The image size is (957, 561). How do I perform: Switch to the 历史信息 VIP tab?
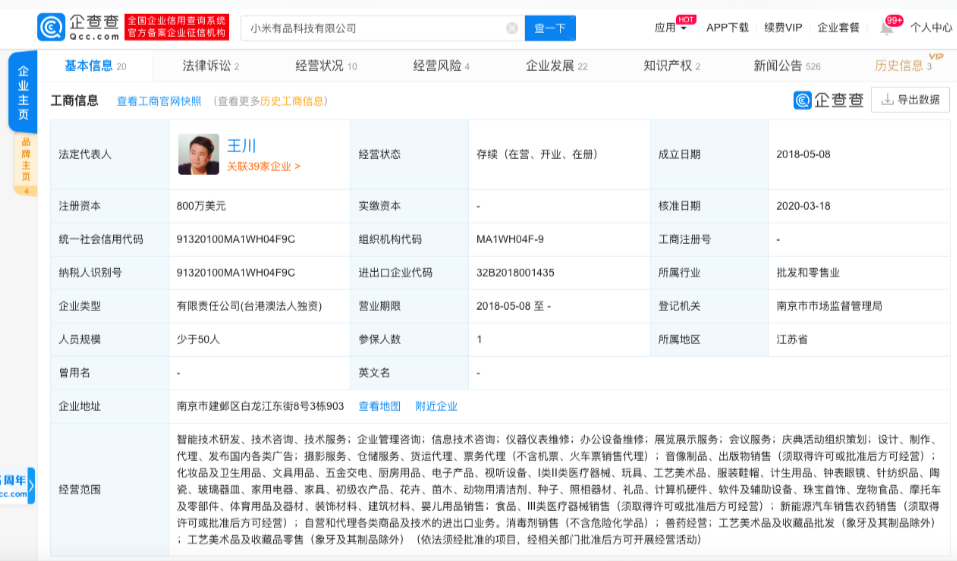pyautogui.click(x=903, y=66)
